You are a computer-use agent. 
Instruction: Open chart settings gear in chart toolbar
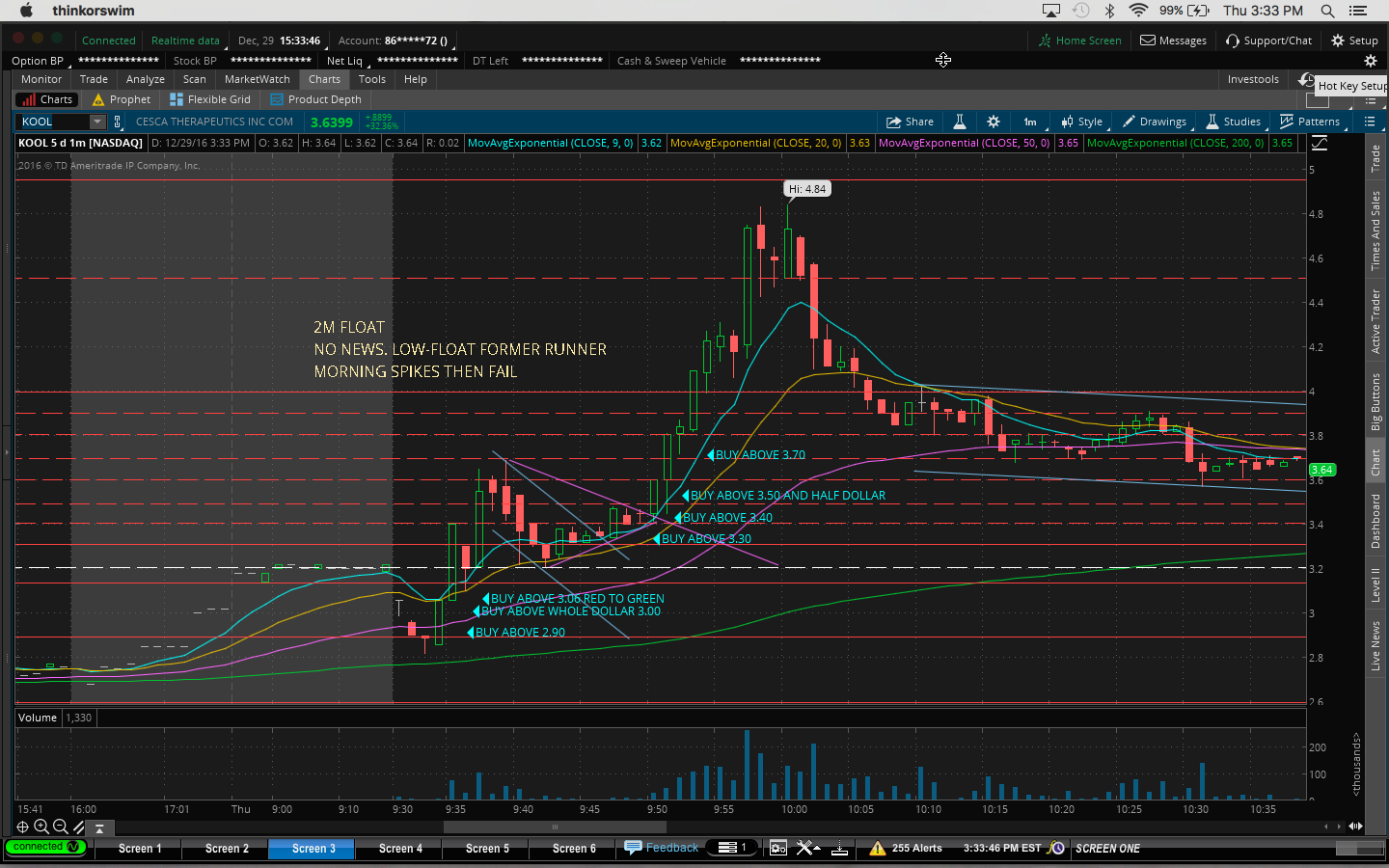(x=994, y=122)
